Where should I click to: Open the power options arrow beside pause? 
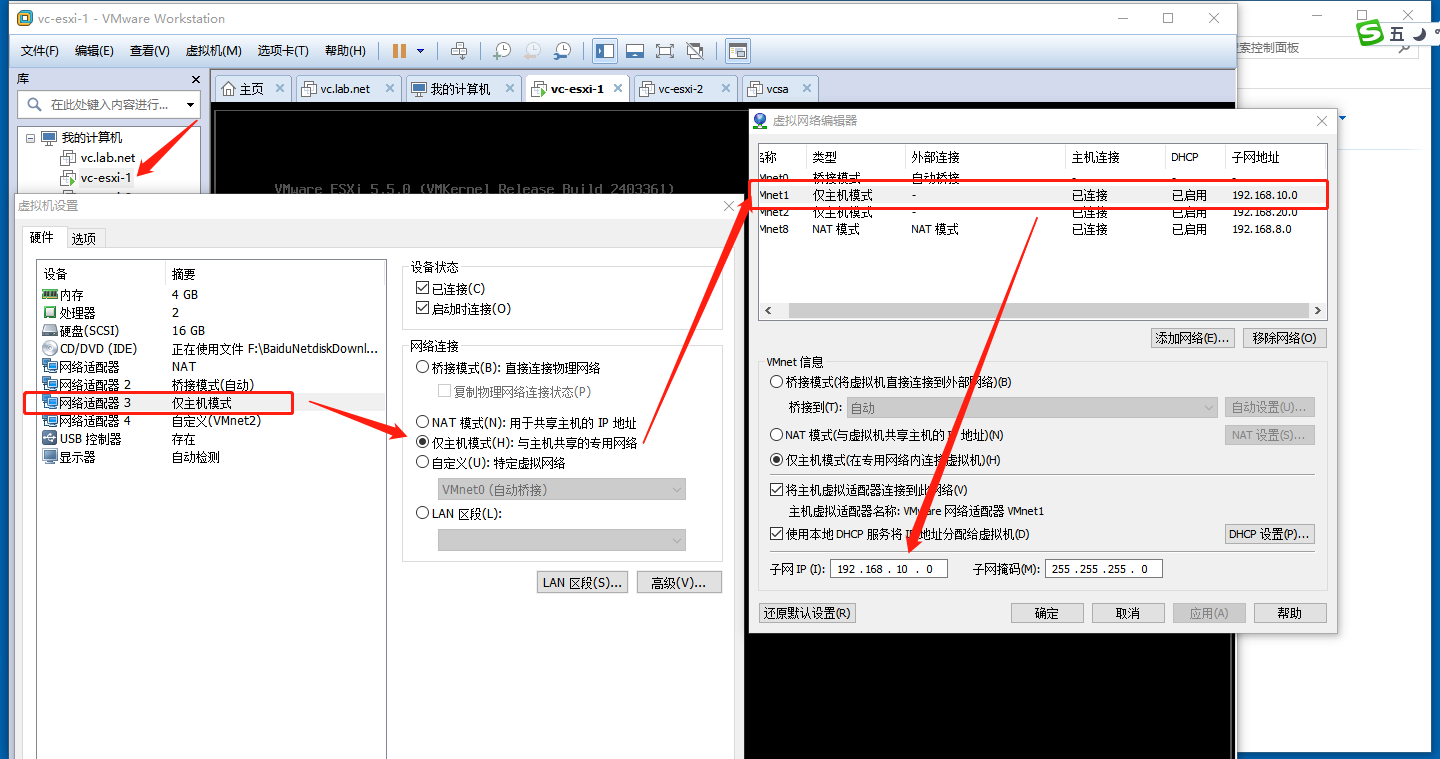(420, 51)
